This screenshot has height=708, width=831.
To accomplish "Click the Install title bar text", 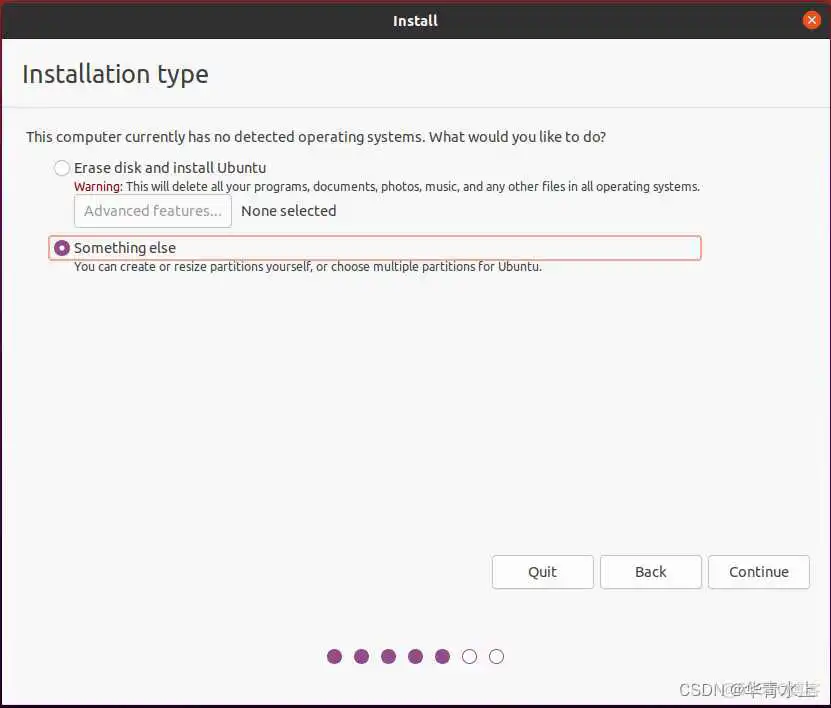I will [x=415, y=20].
